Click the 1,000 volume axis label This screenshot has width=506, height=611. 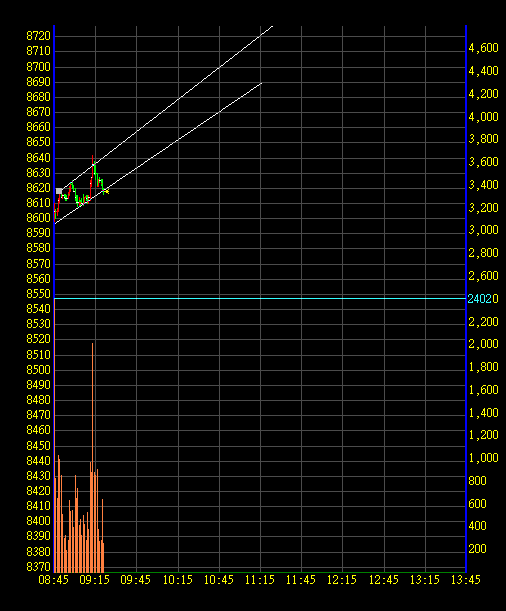(x=483, y=458)
